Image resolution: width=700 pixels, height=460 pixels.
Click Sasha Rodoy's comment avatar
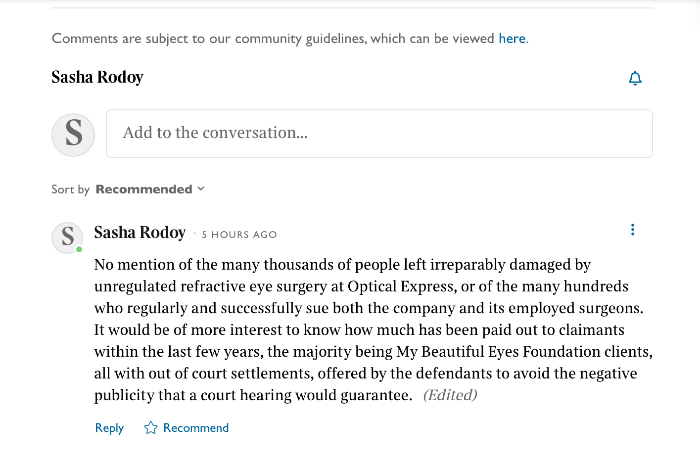click(x=67, y=237)
